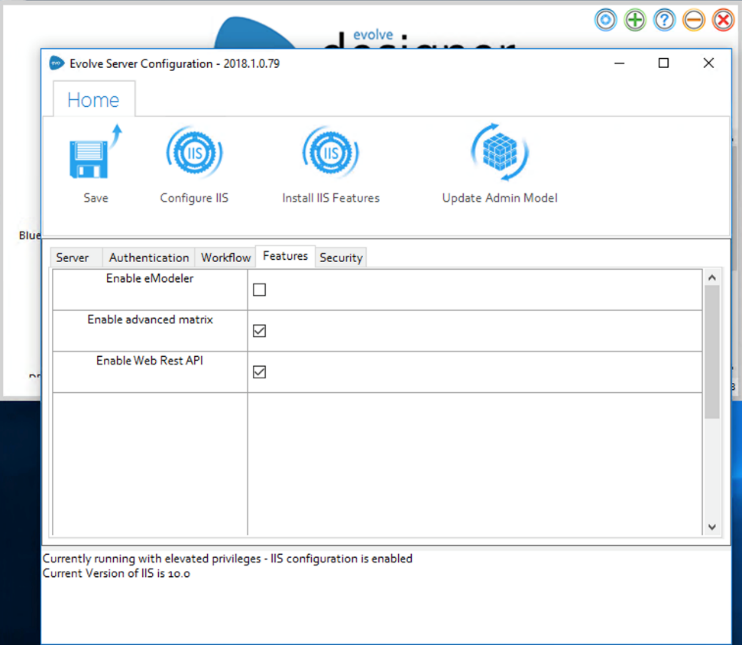Click the Install IIS Features icon
The height and width of the screenshot is (645, 742).
click(x=330, y=155)
